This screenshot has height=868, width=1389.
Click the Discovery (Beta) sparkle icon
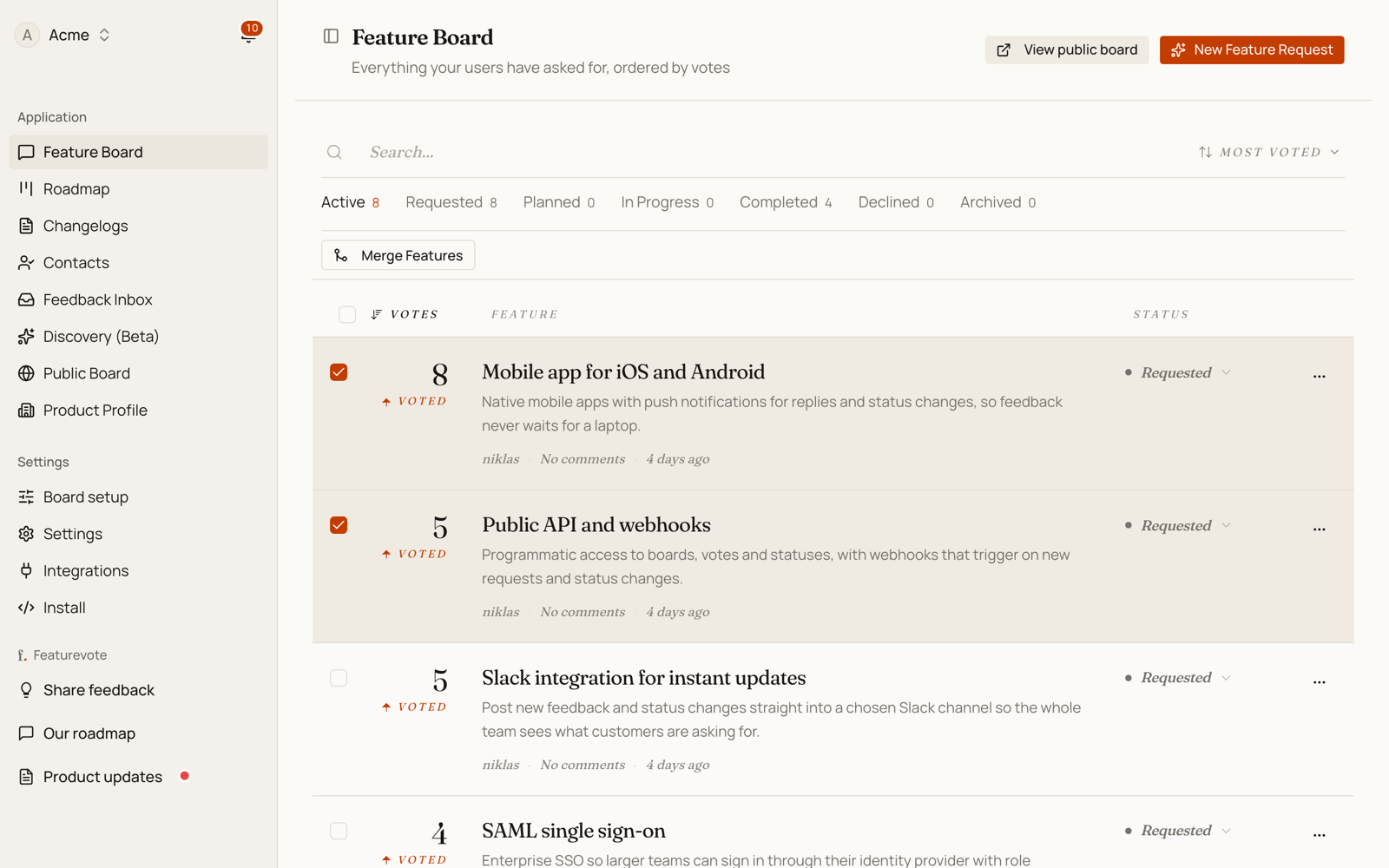tap(26, 336)
